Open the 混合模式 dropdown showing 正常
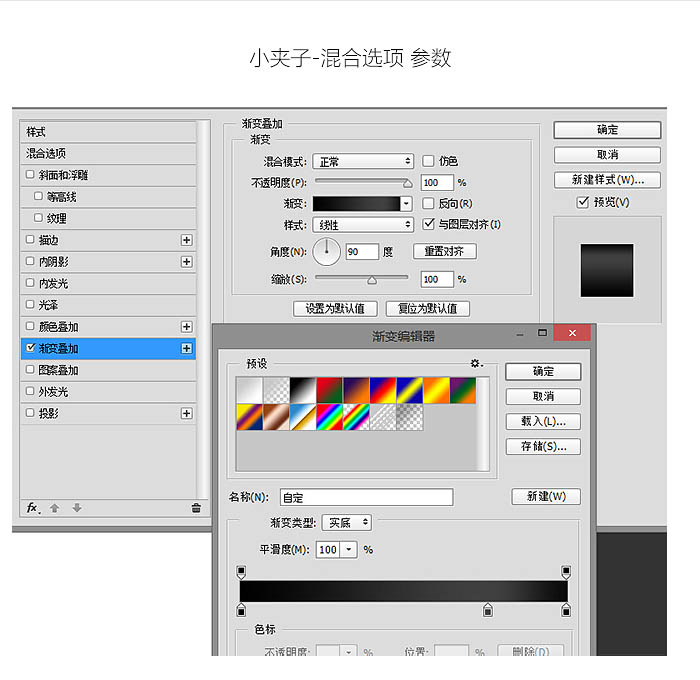 coord(363,161)
